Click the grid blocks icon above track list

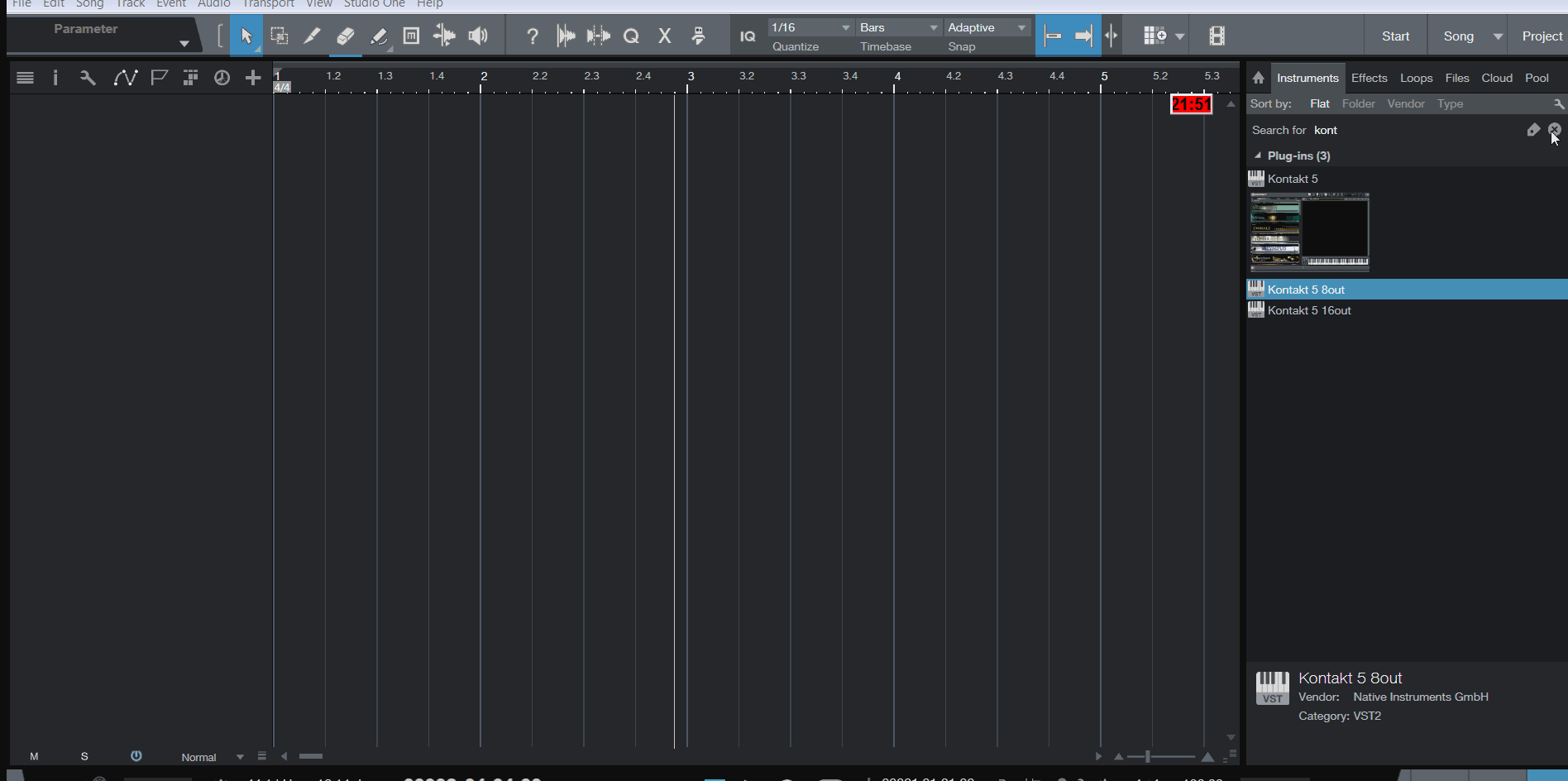(x=190, y=78)
